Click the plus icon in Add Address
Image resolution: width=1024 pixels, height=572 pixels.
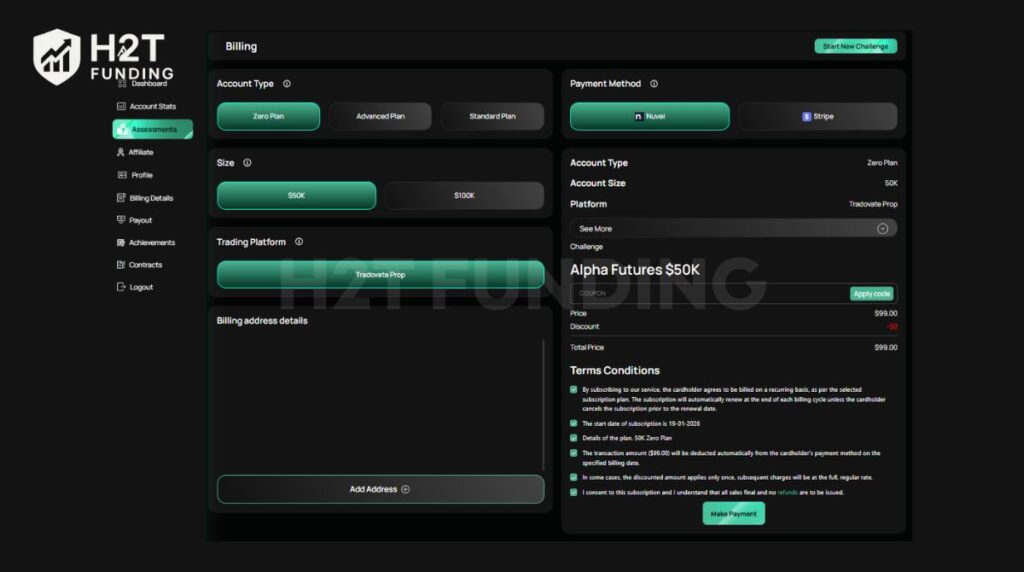point(406,489)
